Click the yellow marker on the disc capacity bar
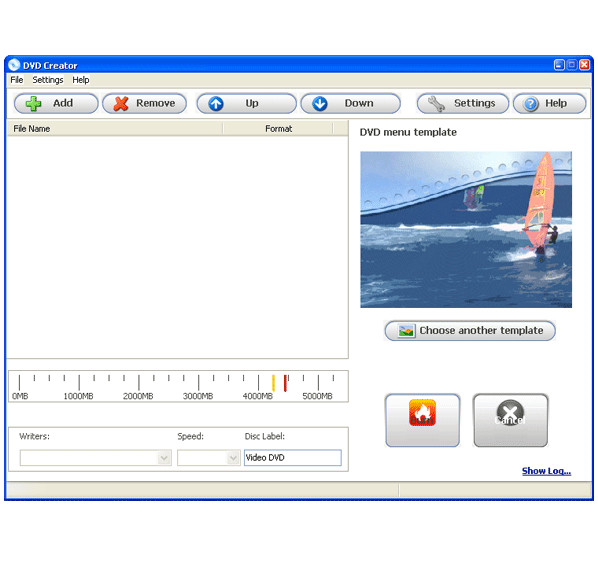Image resolution: width=598 pixels, height=570 pixels. tap(273, 383)
